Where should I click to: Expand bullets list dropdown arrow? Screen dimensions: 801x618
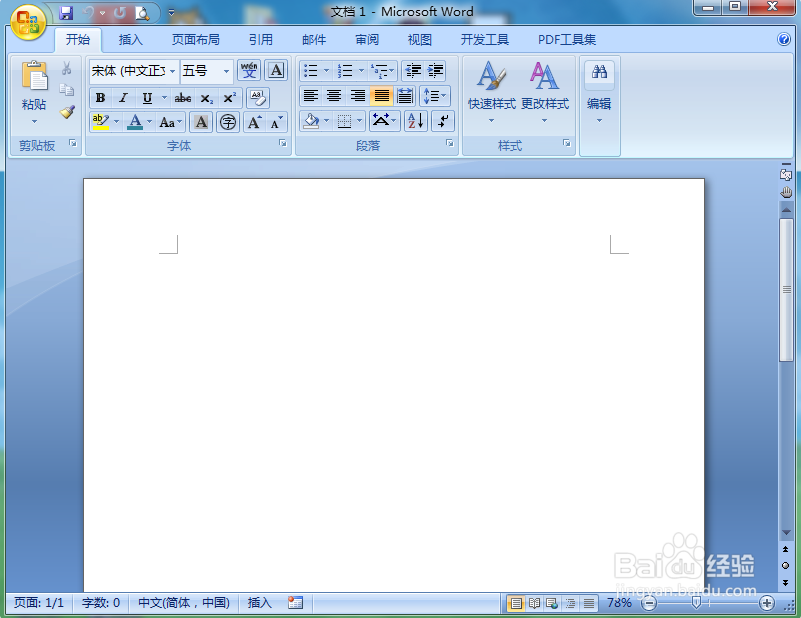(x=326, y=70)
